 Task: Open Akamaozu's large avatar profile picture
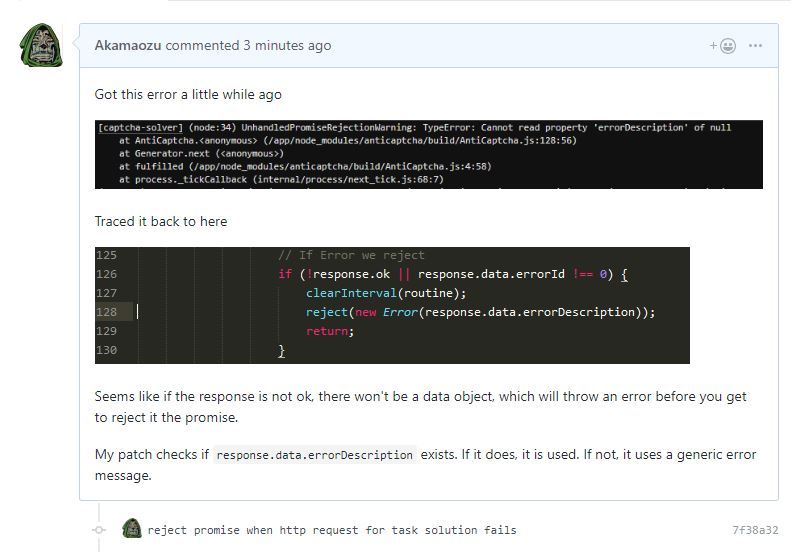click(x=41, y=45)
